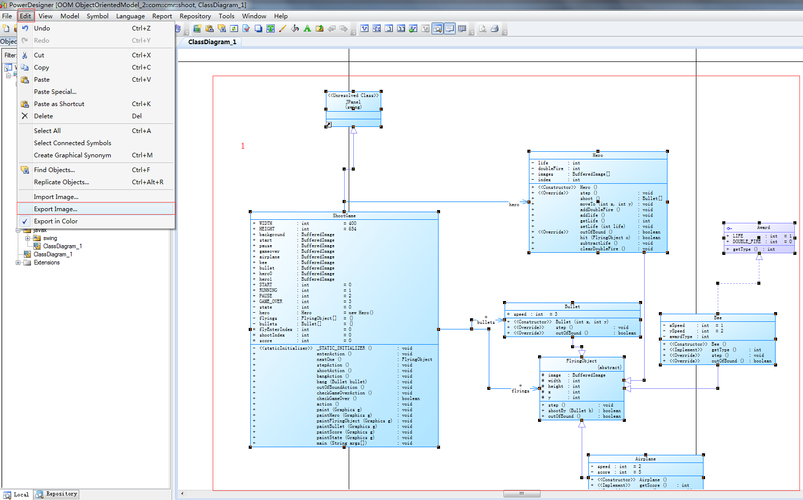Choose Paste as Shortcut entry

pyautogui.click(x=96, y=104)
